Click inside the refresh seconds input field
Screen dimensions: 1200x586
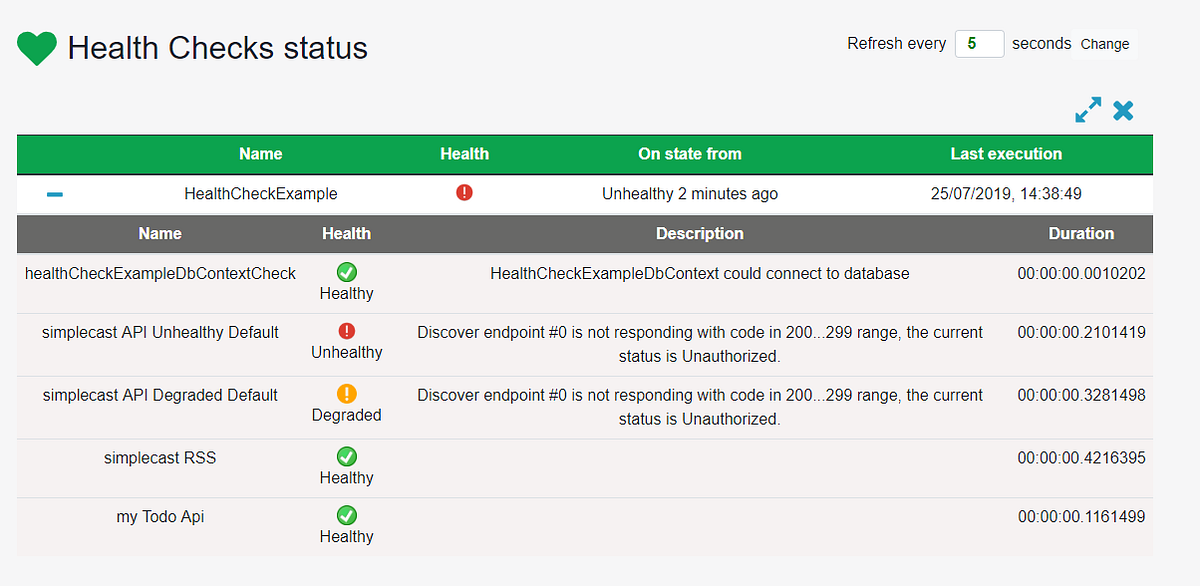pyautogui.click(x=979, y=44)
